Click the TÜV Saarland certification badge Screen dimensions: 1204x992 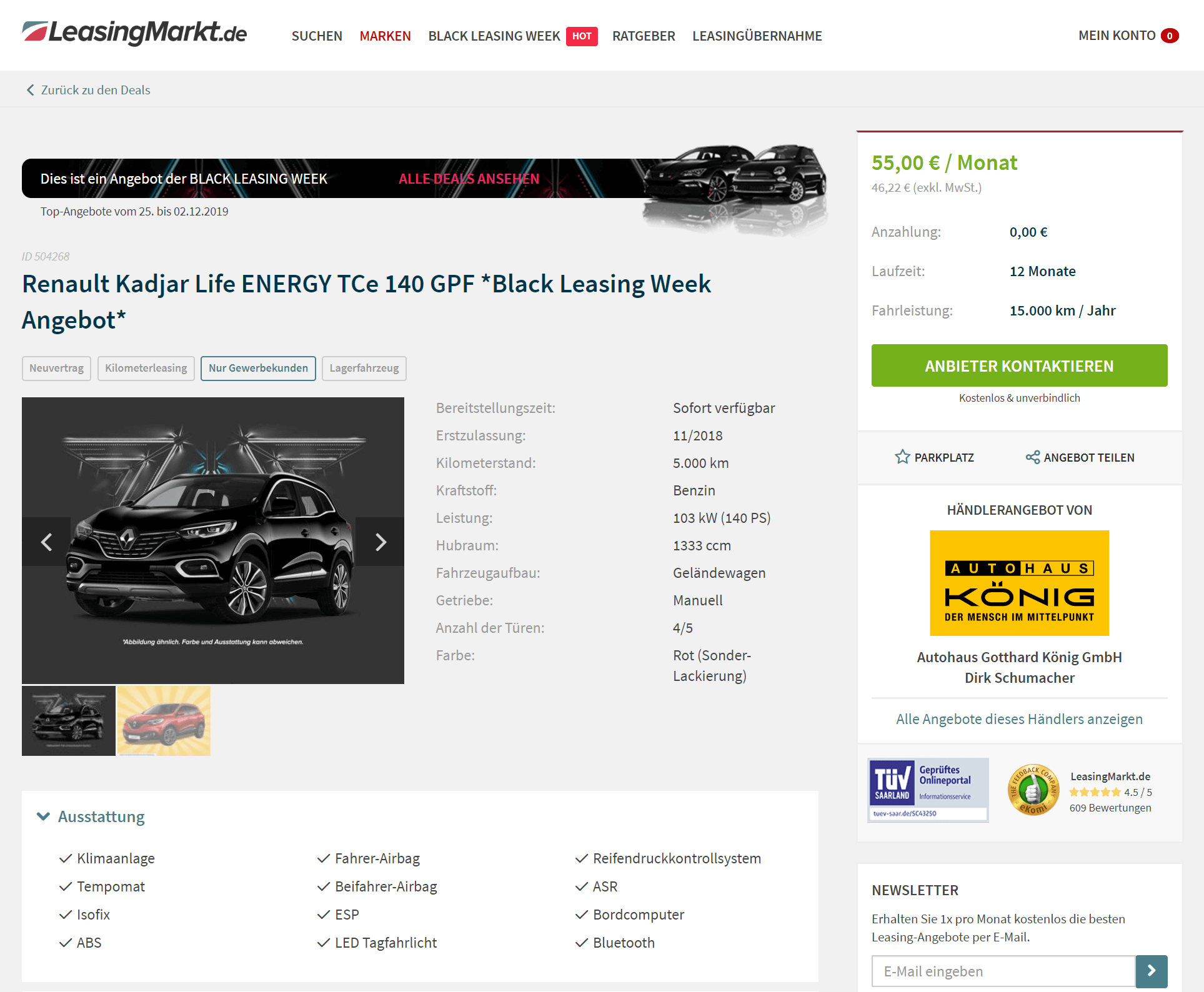click(x=928, y=790)
